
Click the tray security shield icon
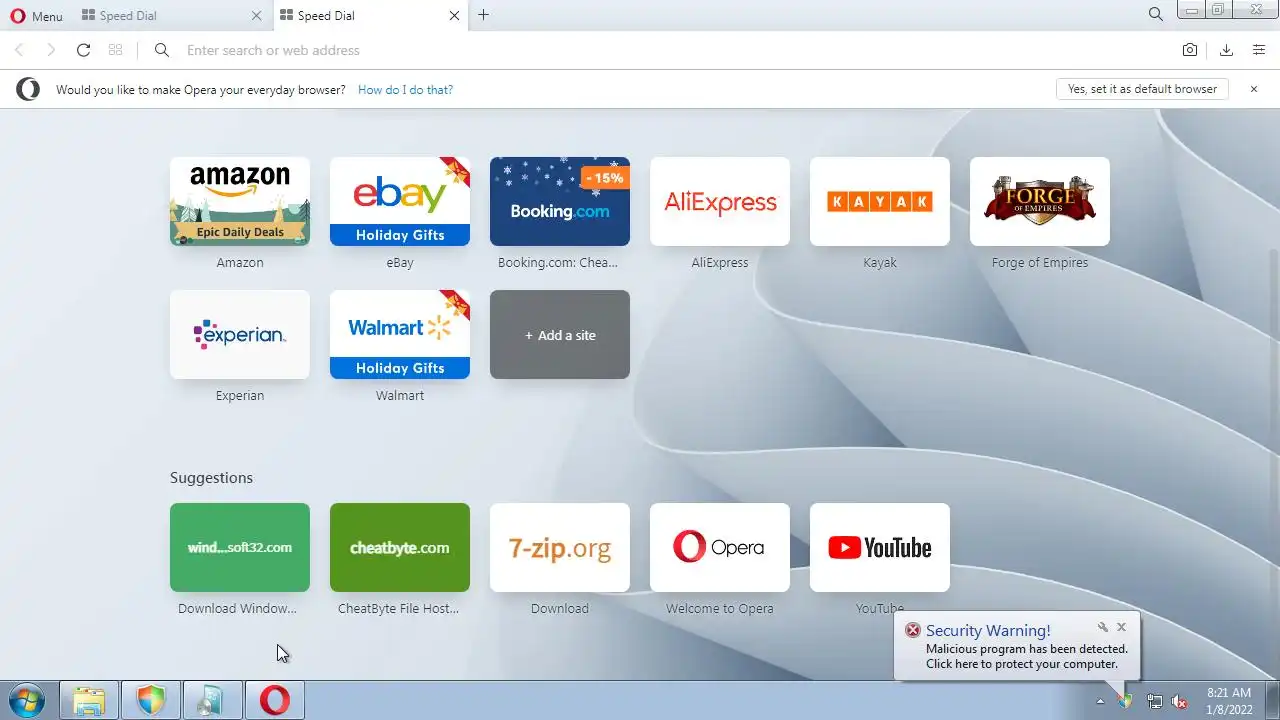coord(1126,701)
